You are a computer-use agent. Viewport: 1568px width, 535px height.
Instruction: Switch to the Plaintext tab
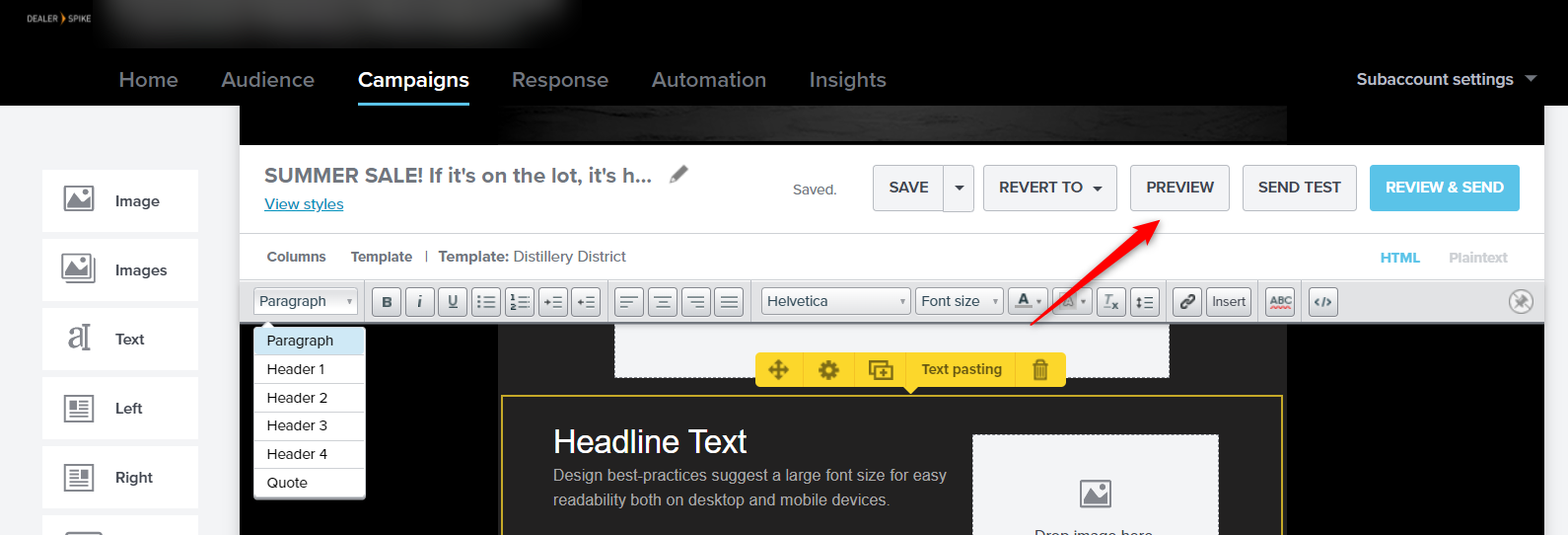(1478, 258)
